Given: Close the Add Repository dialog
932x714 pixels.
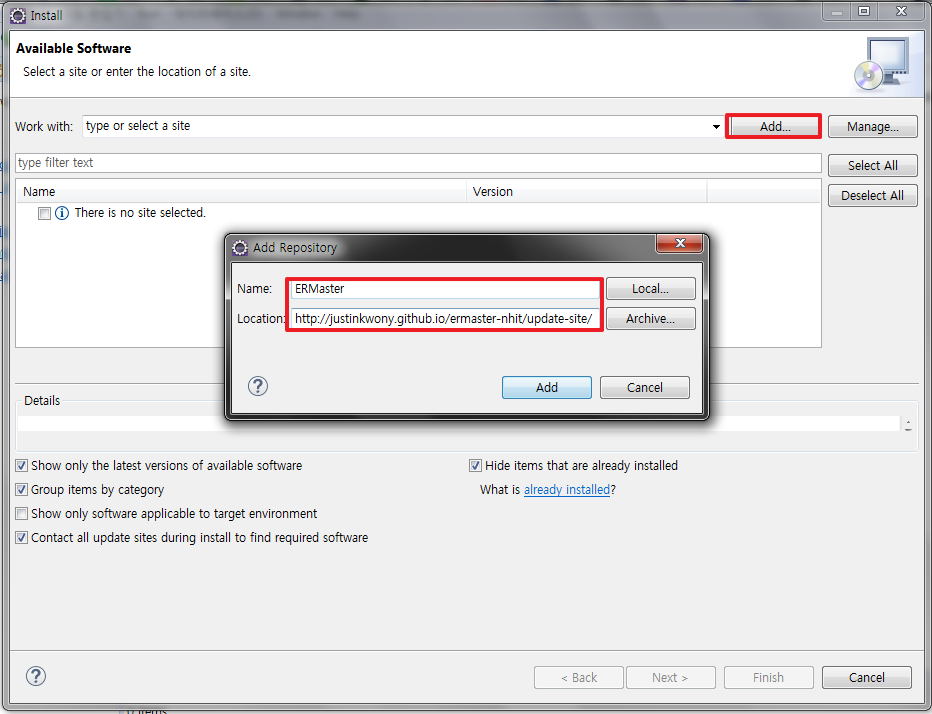Looking at the screenshot, I should click(679, 243).
